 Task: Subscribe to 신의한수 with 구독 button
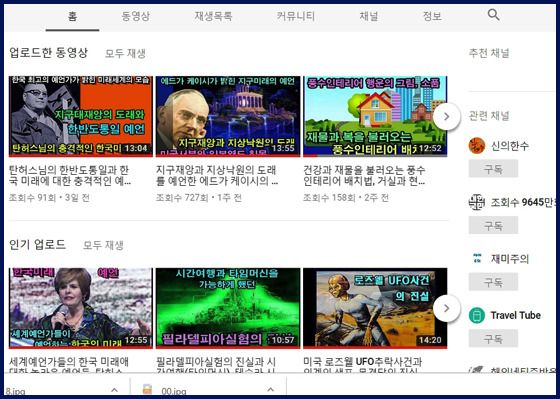tap(493, 169)
